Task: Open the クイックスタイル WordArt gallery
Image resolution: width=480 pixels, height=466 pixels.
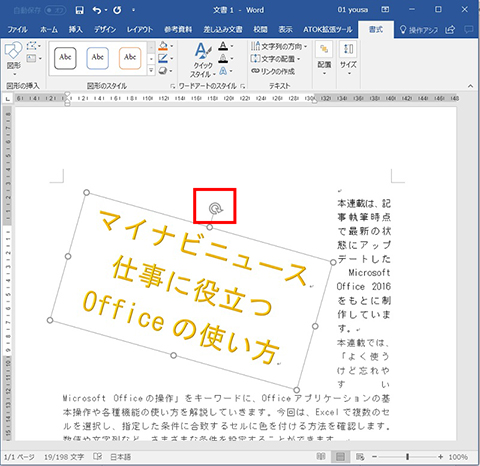Action: coord(203,59)
